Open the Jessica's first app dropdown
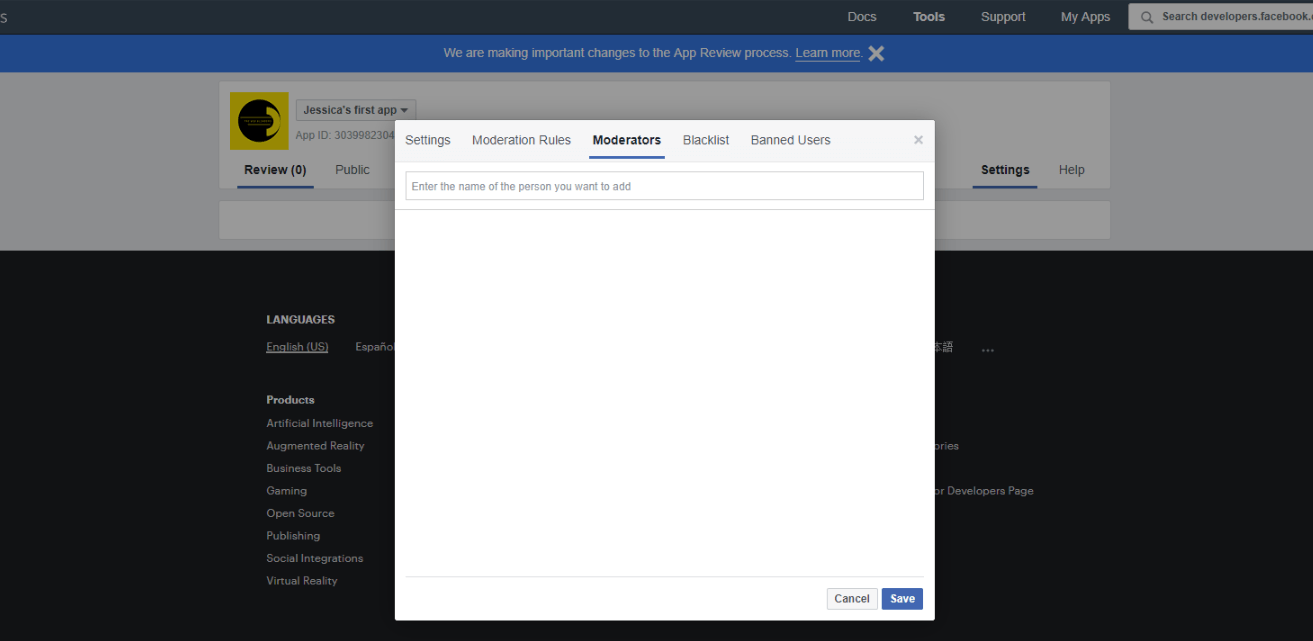The height and width of the screenshot is (641, 1313). click(x=356, y=110)
